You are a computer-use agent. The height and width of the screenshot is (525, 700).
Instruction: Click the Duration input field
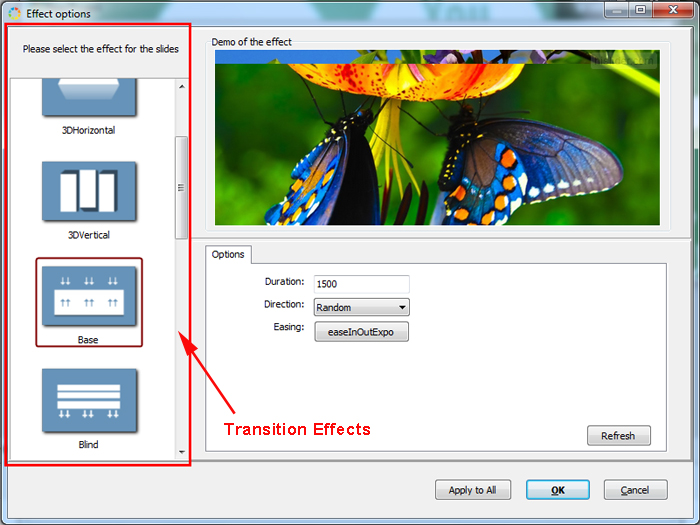pos(361,284)
